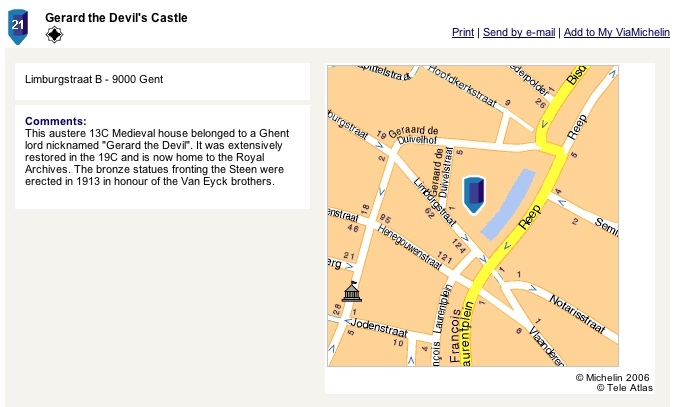Click the light blue water area on the map
675x407 pixels.
click(508, 205)
